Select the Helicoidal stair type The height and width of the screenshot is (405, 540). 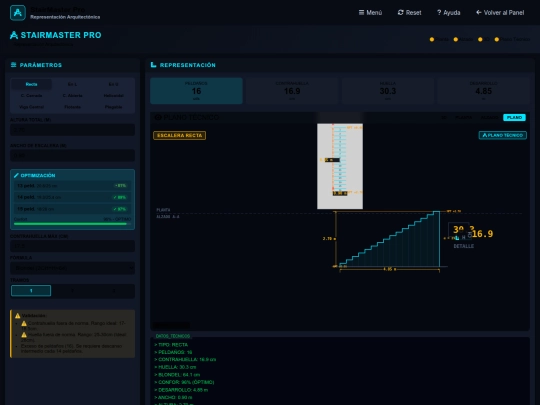point(113,95)
